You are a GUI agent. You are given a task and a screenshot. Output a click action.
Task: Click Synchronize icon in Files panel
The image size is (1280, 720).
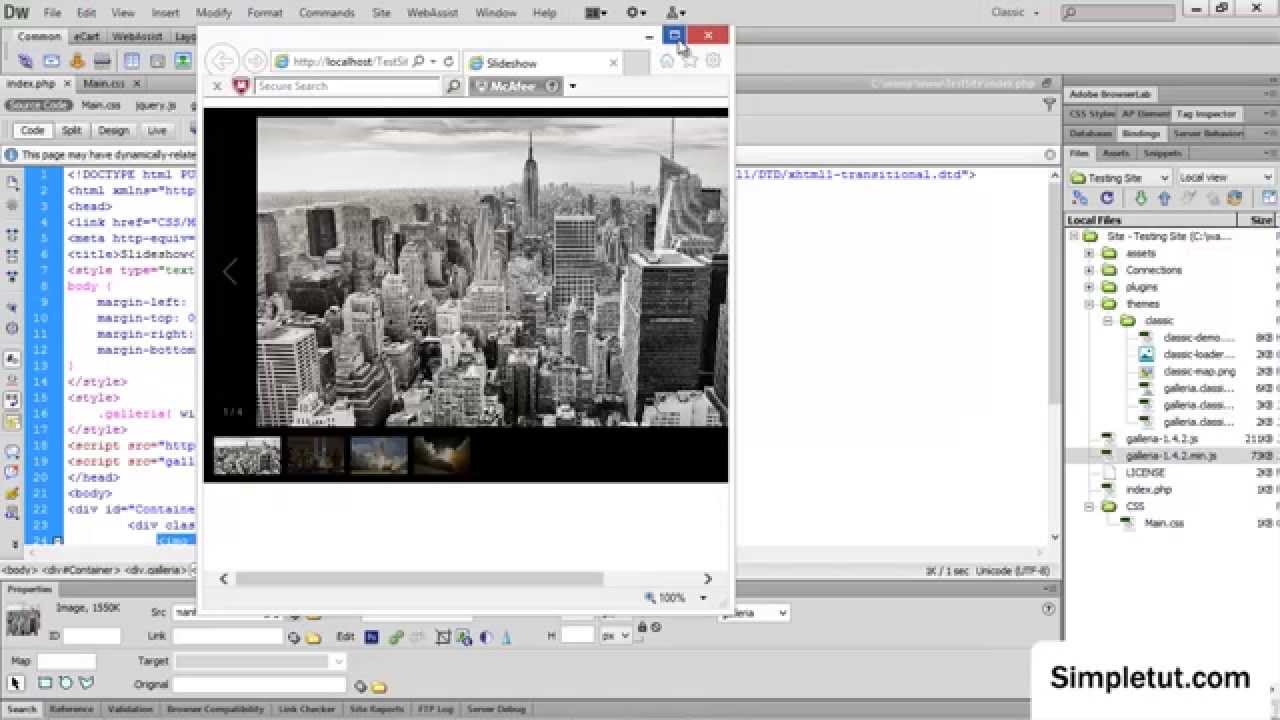1234,197
